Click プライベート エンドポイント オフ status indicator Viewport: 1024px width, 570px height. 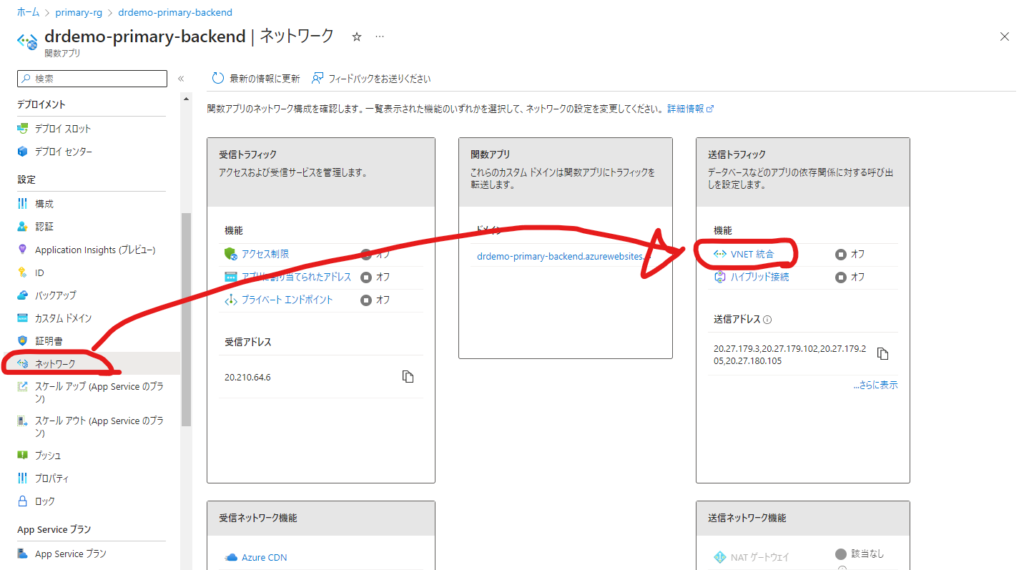point(376,300)
